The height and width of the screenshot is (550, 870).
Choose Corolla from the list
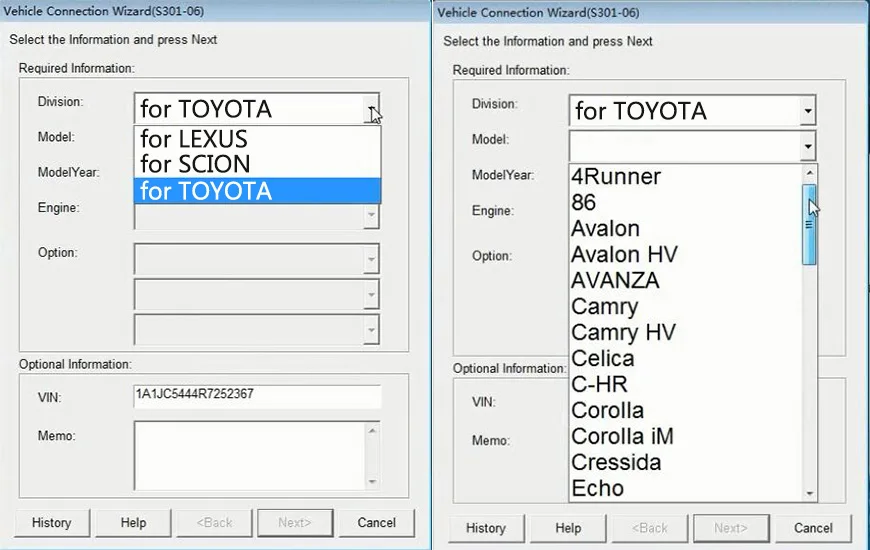click(x=686, y=411)
